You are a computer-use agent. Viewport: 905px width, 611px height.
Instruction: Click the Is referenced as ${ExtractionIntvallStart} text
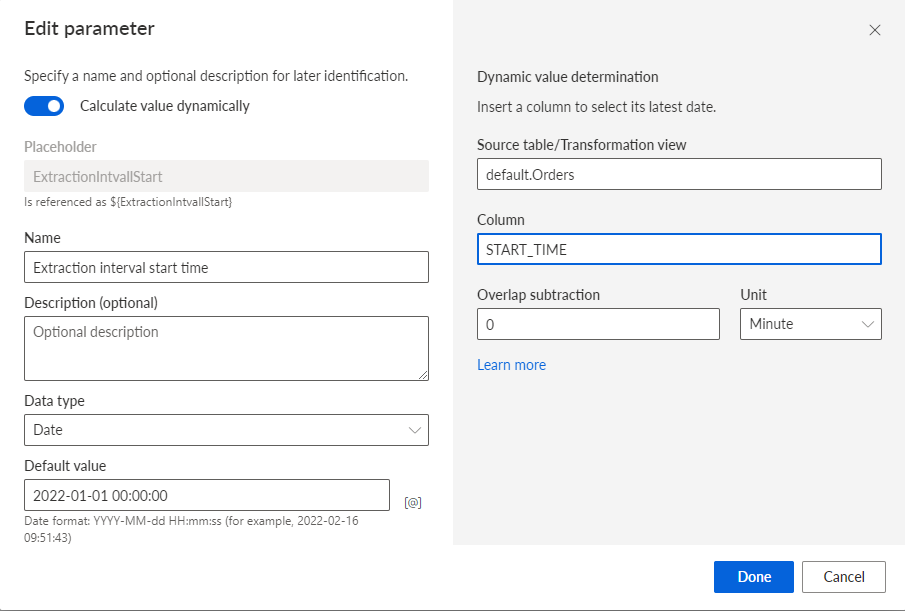pos(128,202)
